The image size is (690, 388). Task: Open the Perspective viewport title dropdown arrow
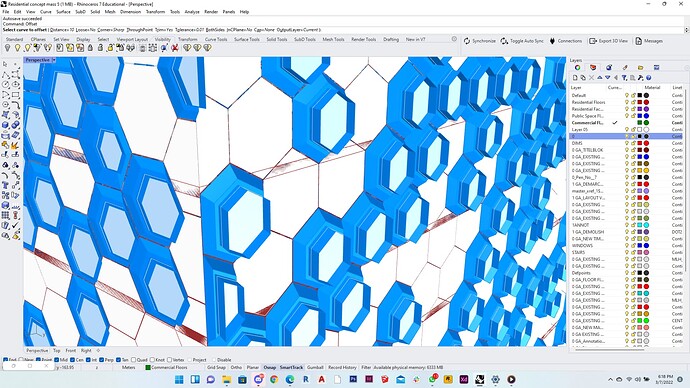click(54, 60)
